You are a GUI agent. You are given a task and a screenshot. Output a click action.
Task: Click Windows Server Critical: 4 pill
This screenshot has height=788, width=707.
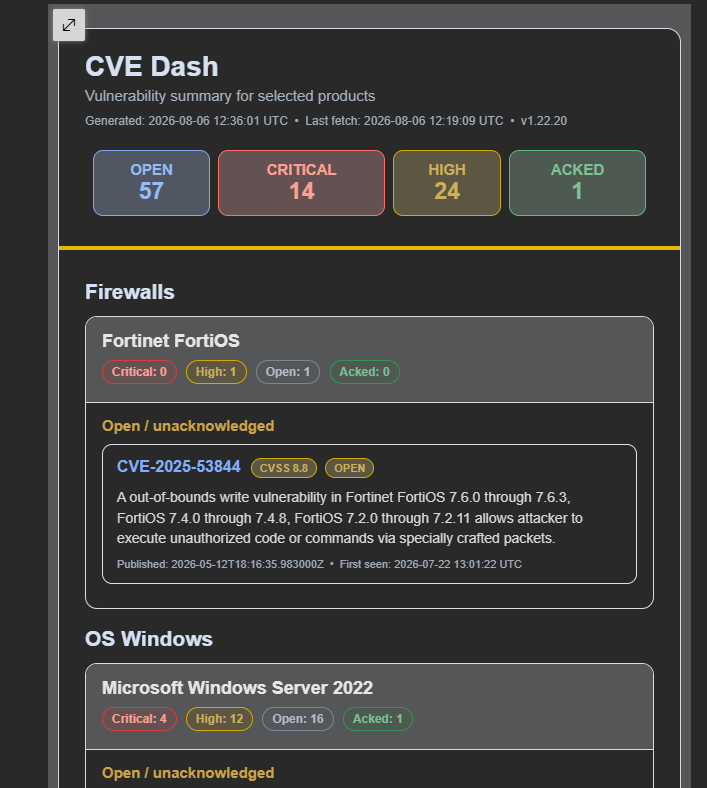(139, 719)
